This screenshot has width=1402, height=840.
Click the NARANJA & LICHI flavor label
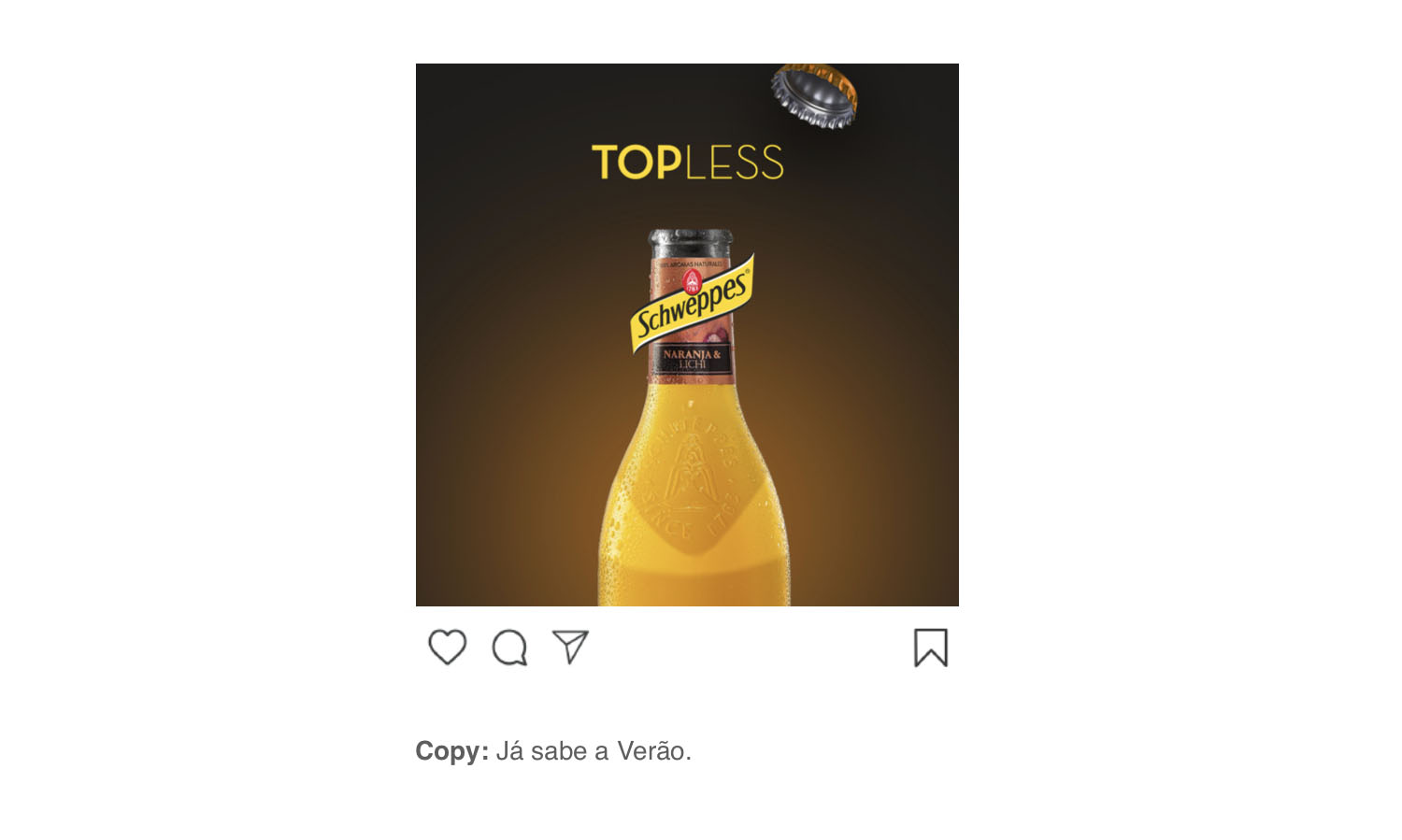[x=692, y=360]
